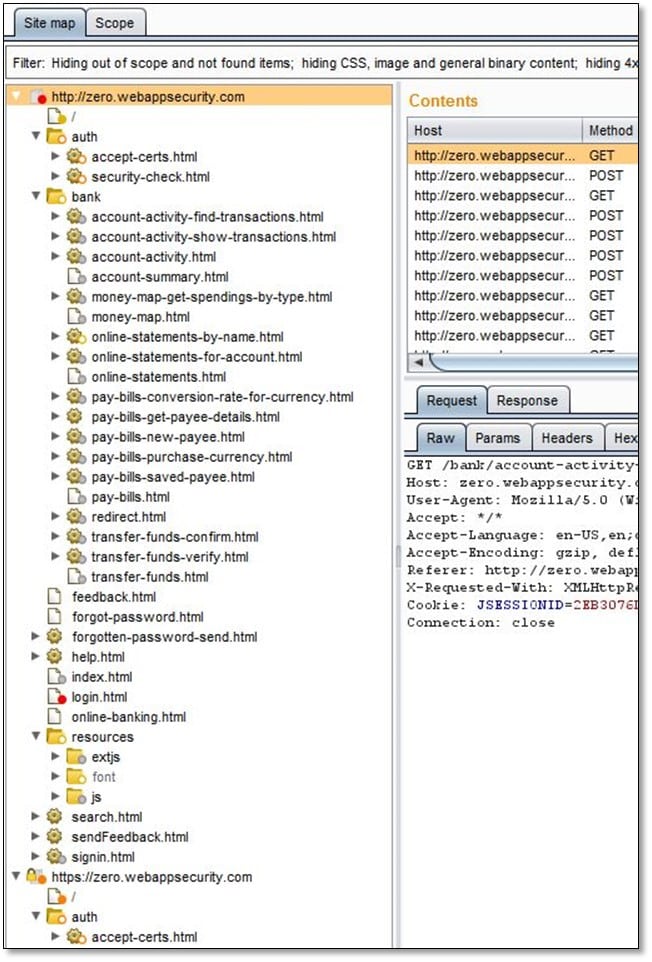The width and height of the screenshot is (652, 962).
Task: Click the gear icon beside security-check.html
Action: (x=77, y=177)
